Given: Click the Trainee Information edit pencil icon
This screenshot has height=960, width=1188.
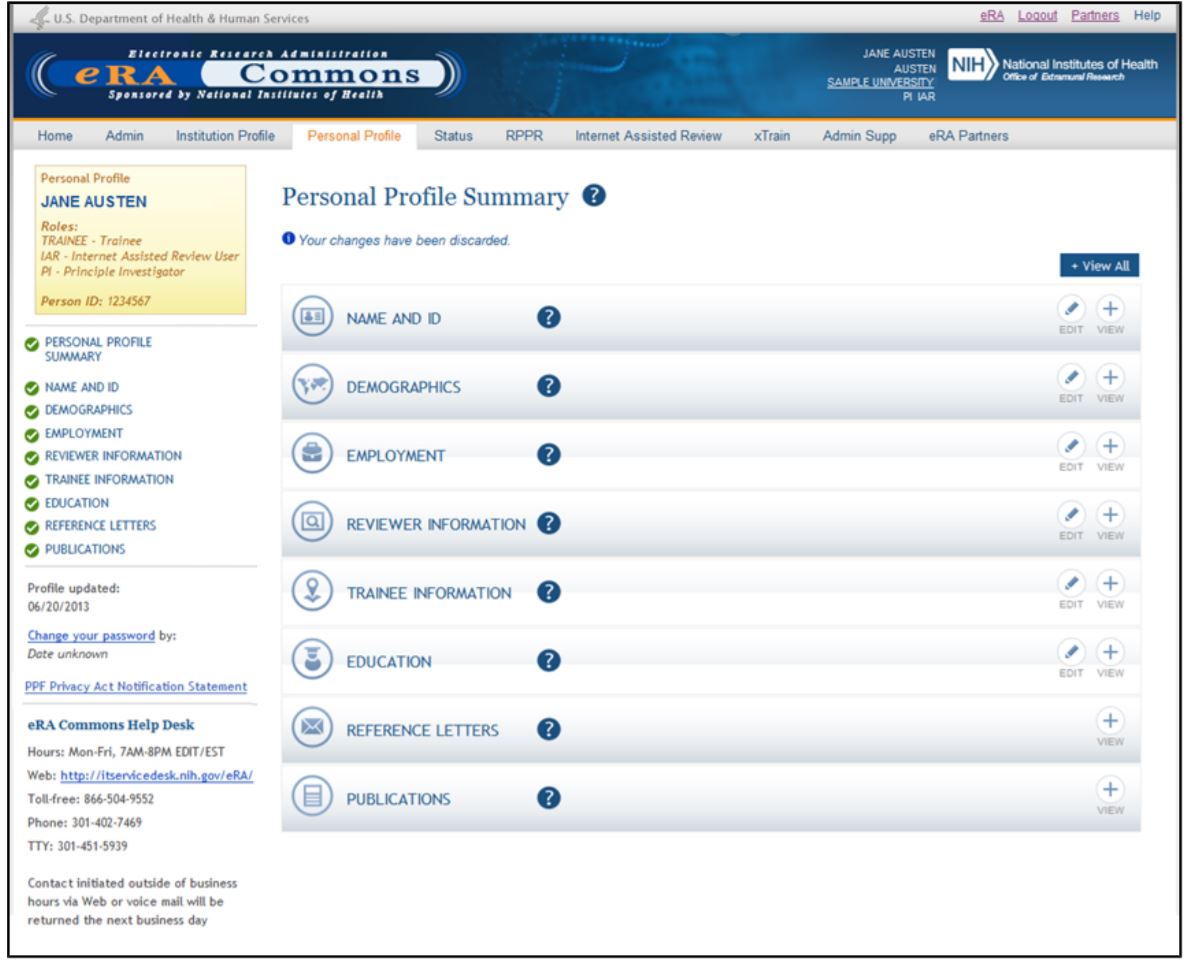Looking at the screenshot, I should [1071, 583].
